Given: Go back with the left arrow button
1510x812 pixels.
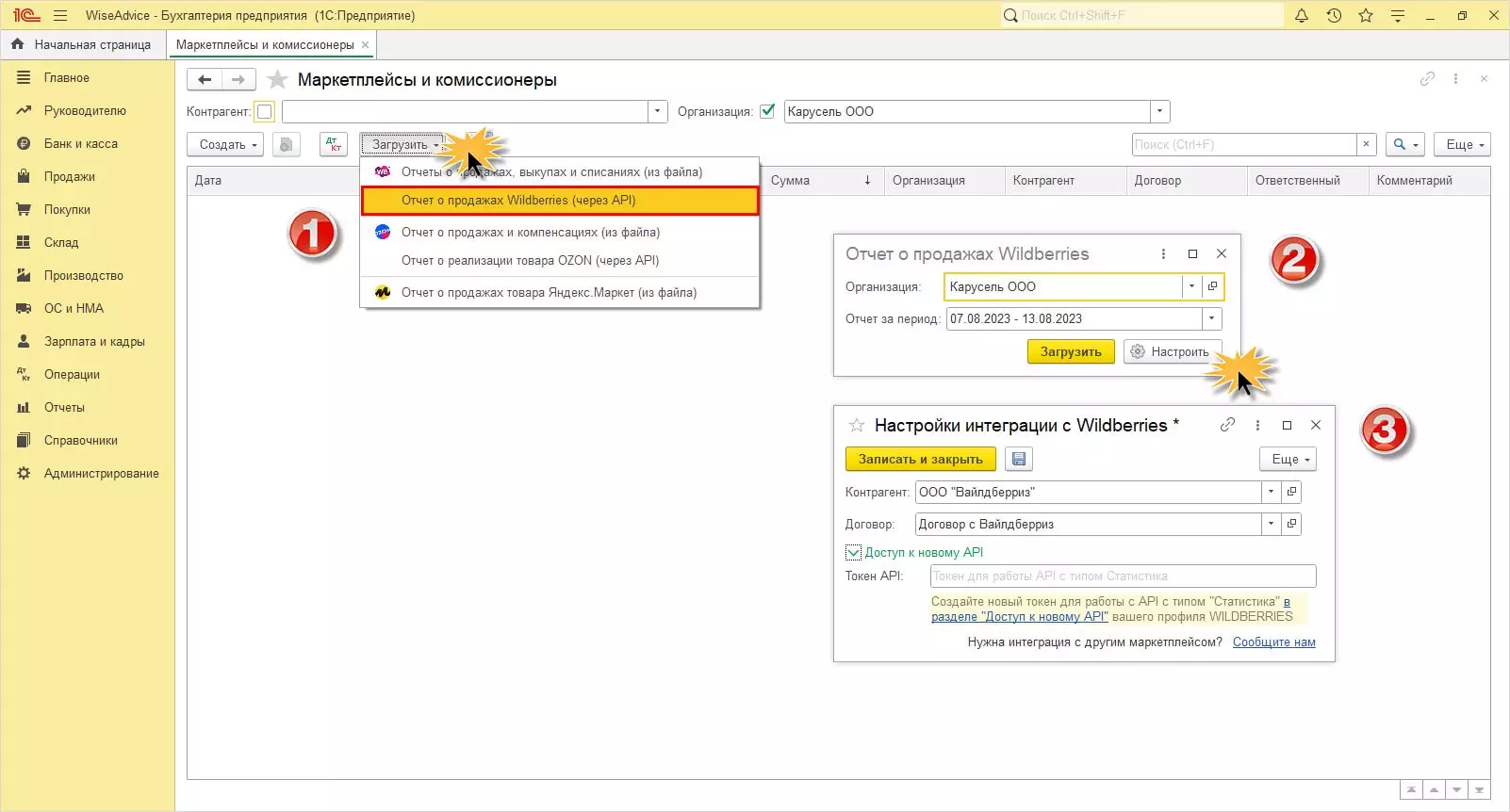Looking at the screenshot, I should click(x=205, y=80).
